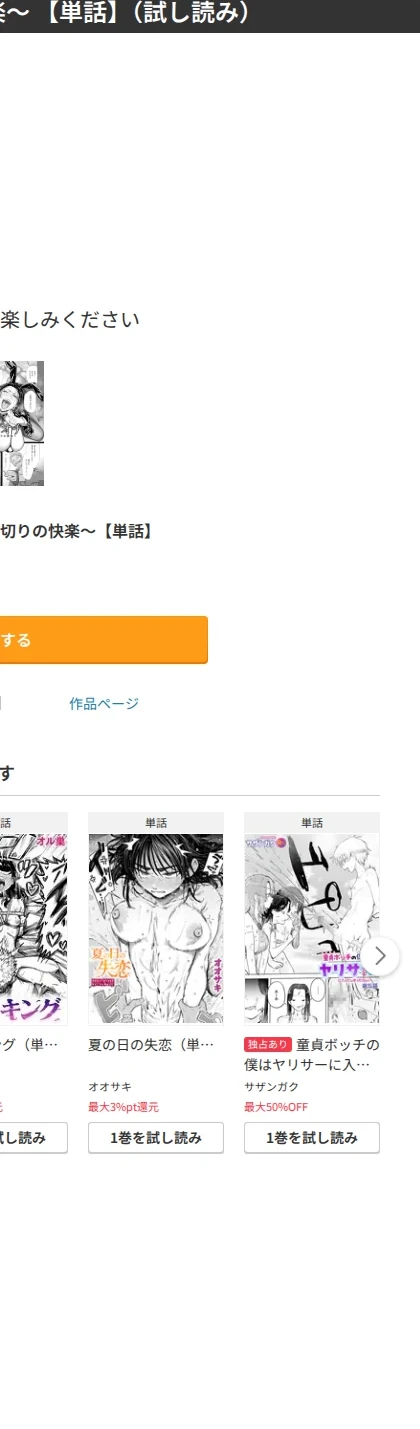Click 単話 tag above 童貞ボッチ cover

(x=312, y=823)
